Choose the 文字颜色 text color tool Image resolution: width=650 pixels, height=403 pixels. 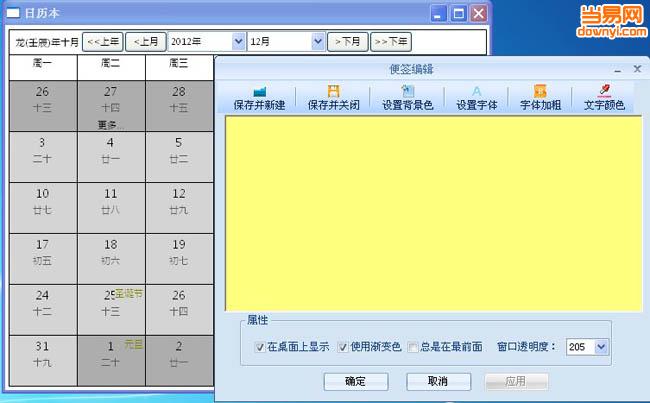(x=604, y=98)
